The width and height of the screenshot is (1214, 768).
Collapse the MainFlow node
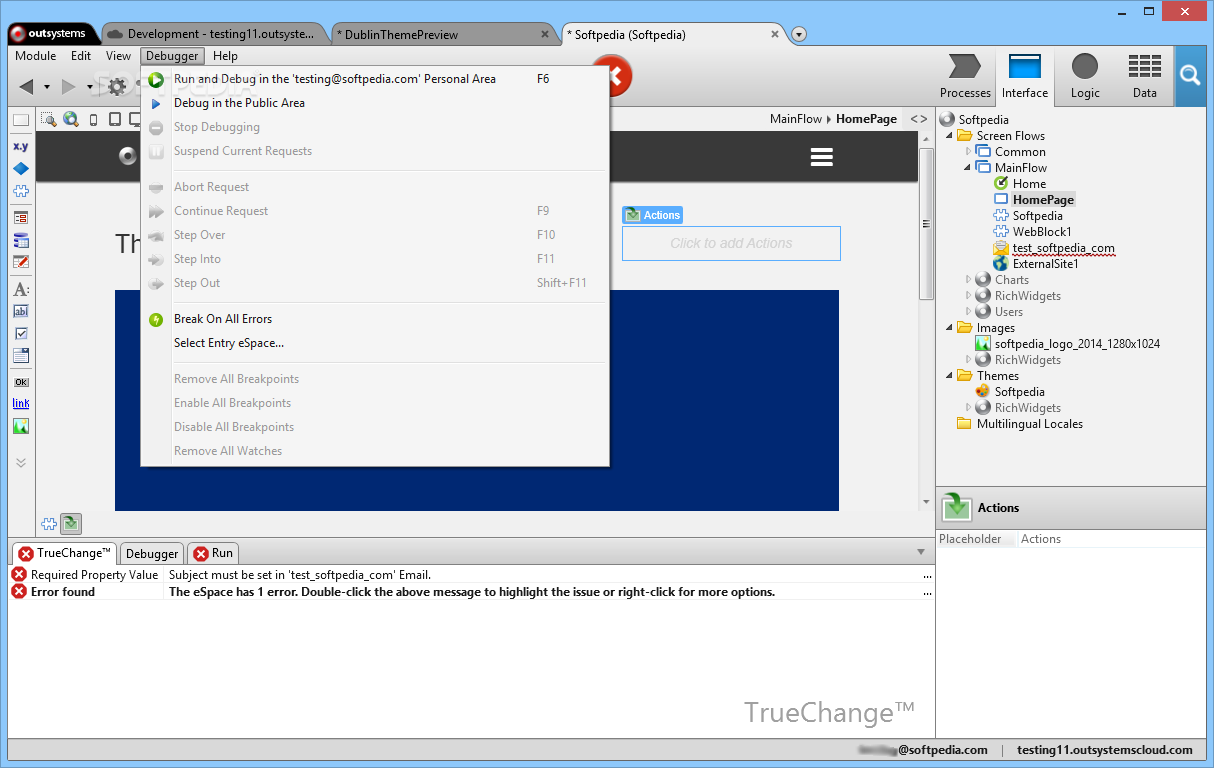point(967,168)
